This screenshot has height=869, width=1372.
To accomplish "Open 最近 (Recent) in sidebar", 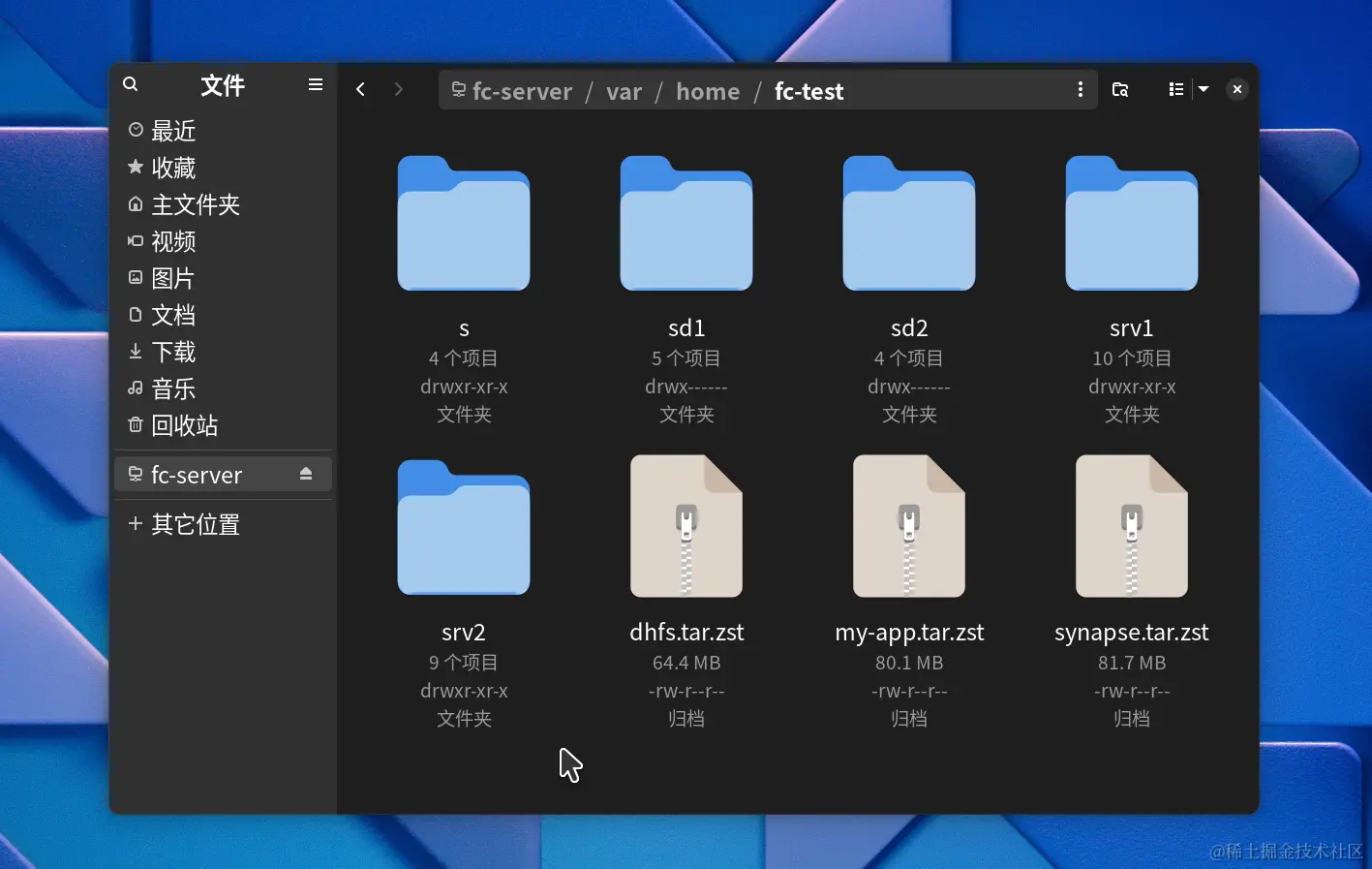I will [x=223, y=131].
